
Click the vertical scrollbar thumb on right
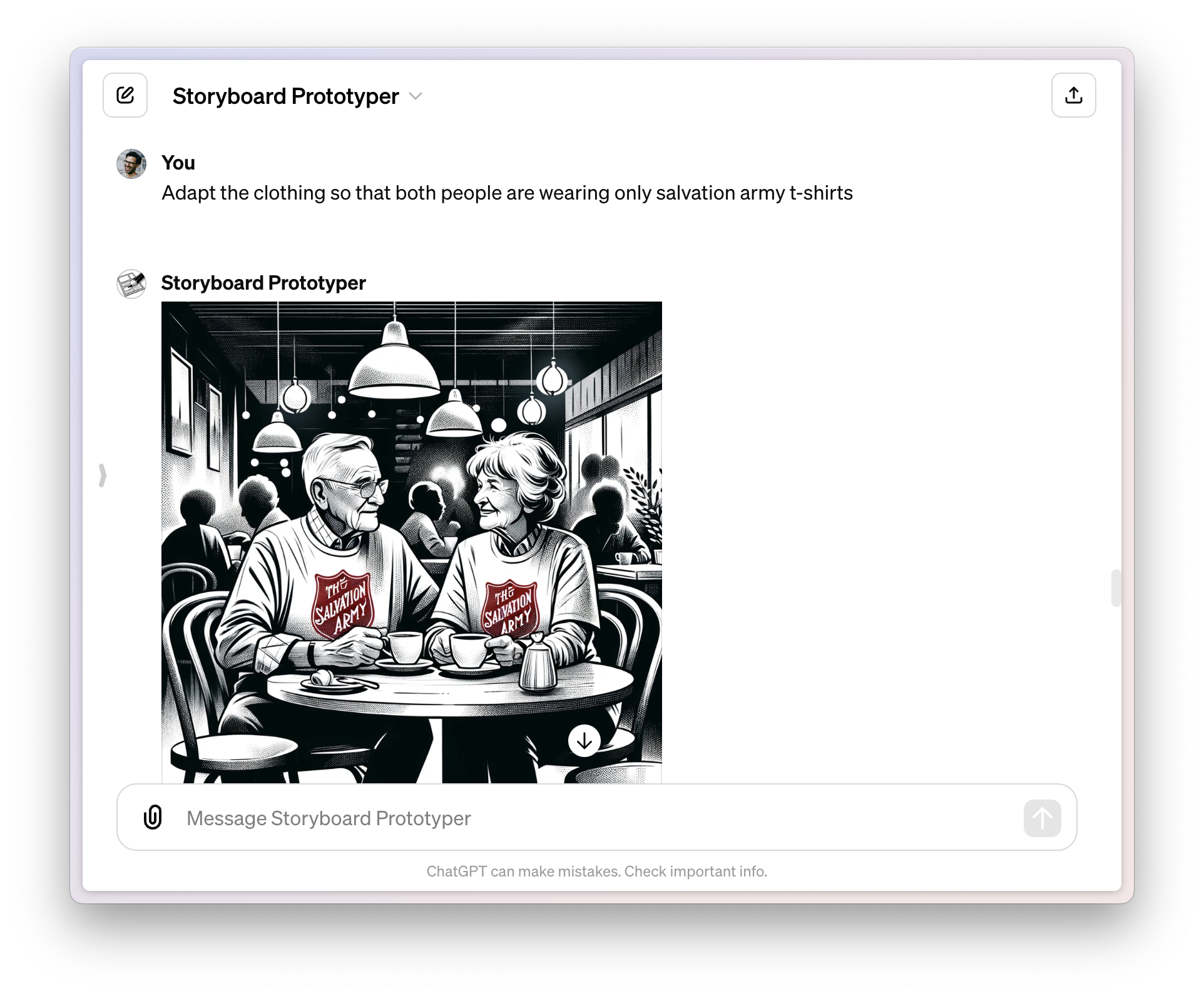[x=1115, y=588]
